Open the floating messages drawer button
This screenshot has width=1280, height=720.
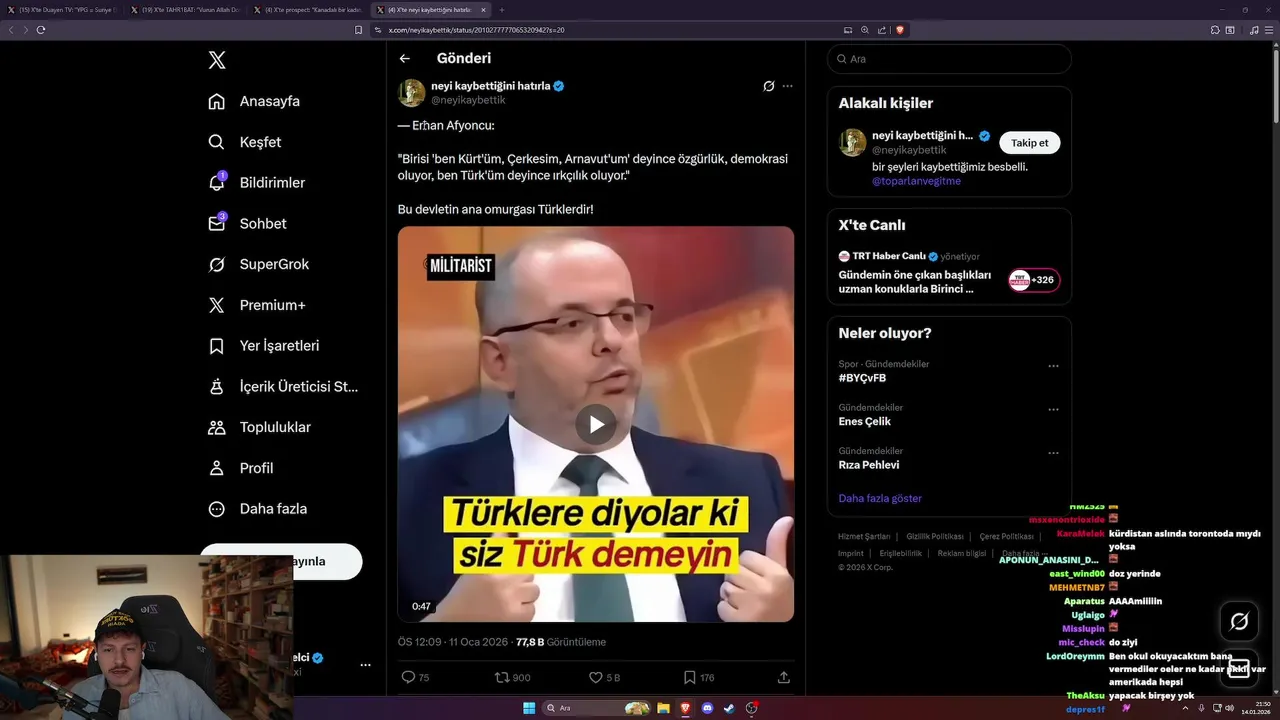[x=1239, y=668]
